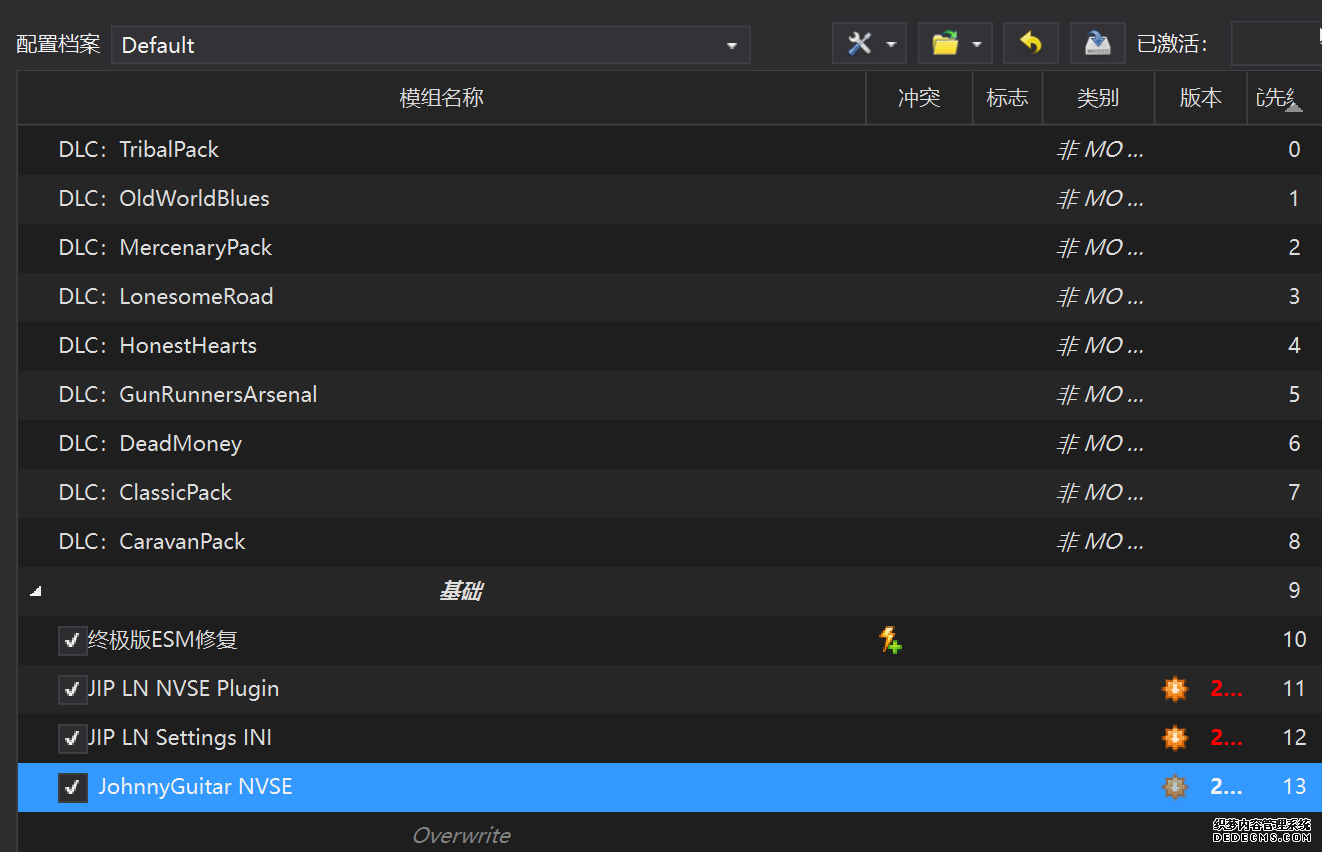Viewport: 1322px width, 852px height.
Task: Click the create backup icon
Action: pos(1098,44)
